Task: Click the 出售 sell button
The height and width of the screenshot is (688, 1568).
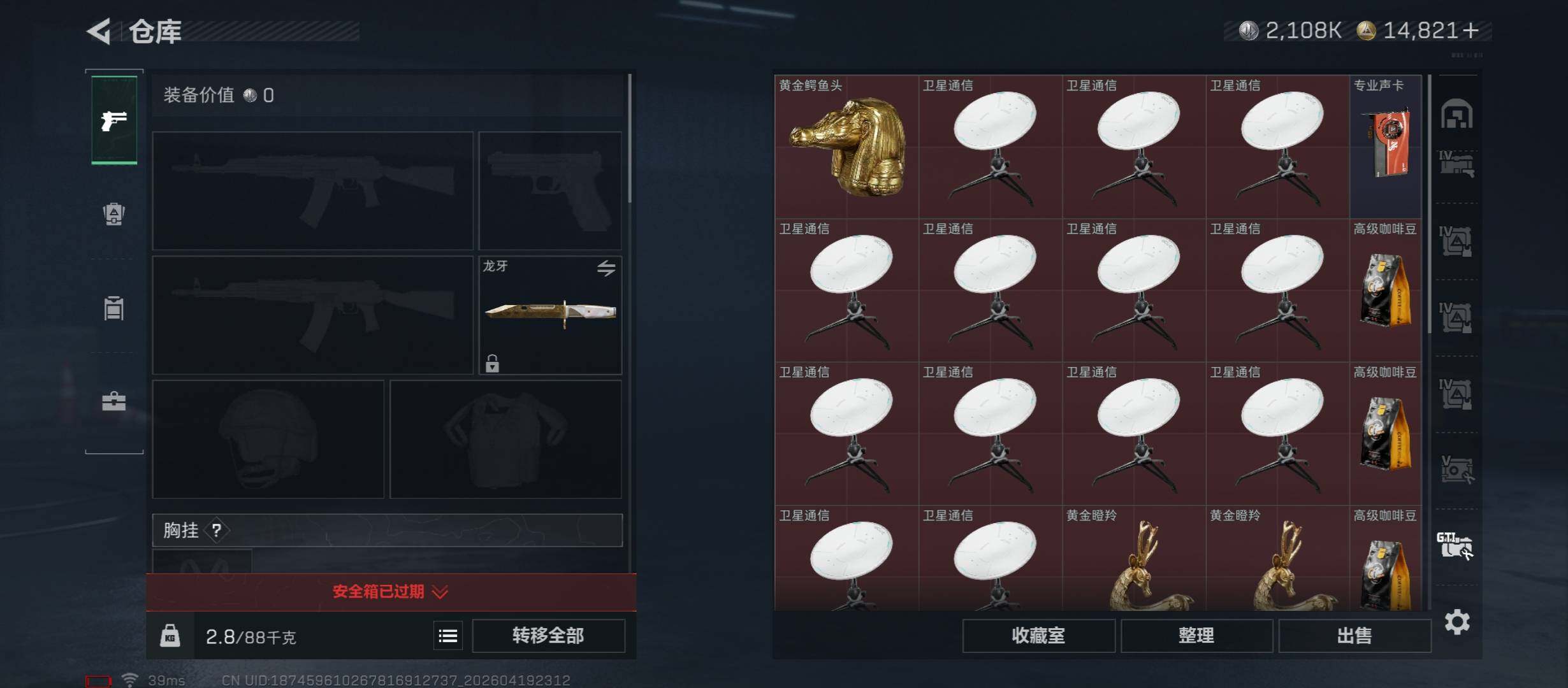Action: (1354, 636)
